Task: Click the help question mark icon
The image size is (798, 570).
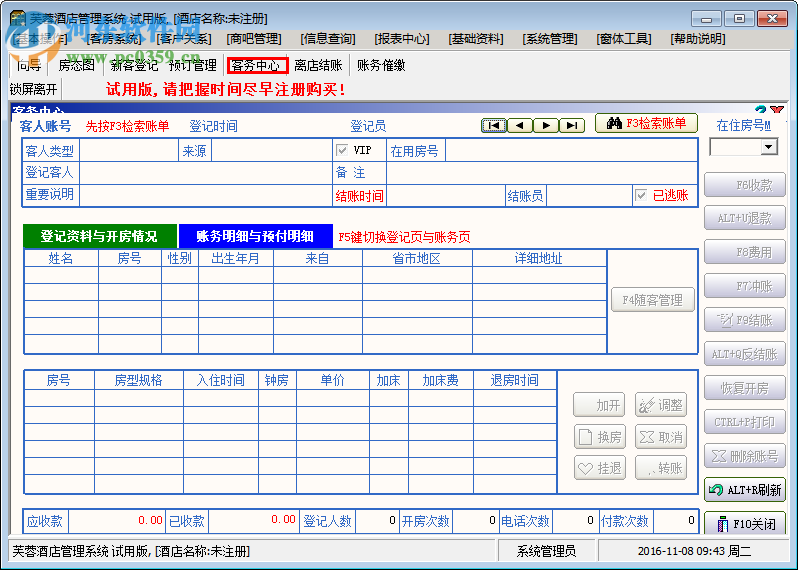Action: click(x=760, y=110)
